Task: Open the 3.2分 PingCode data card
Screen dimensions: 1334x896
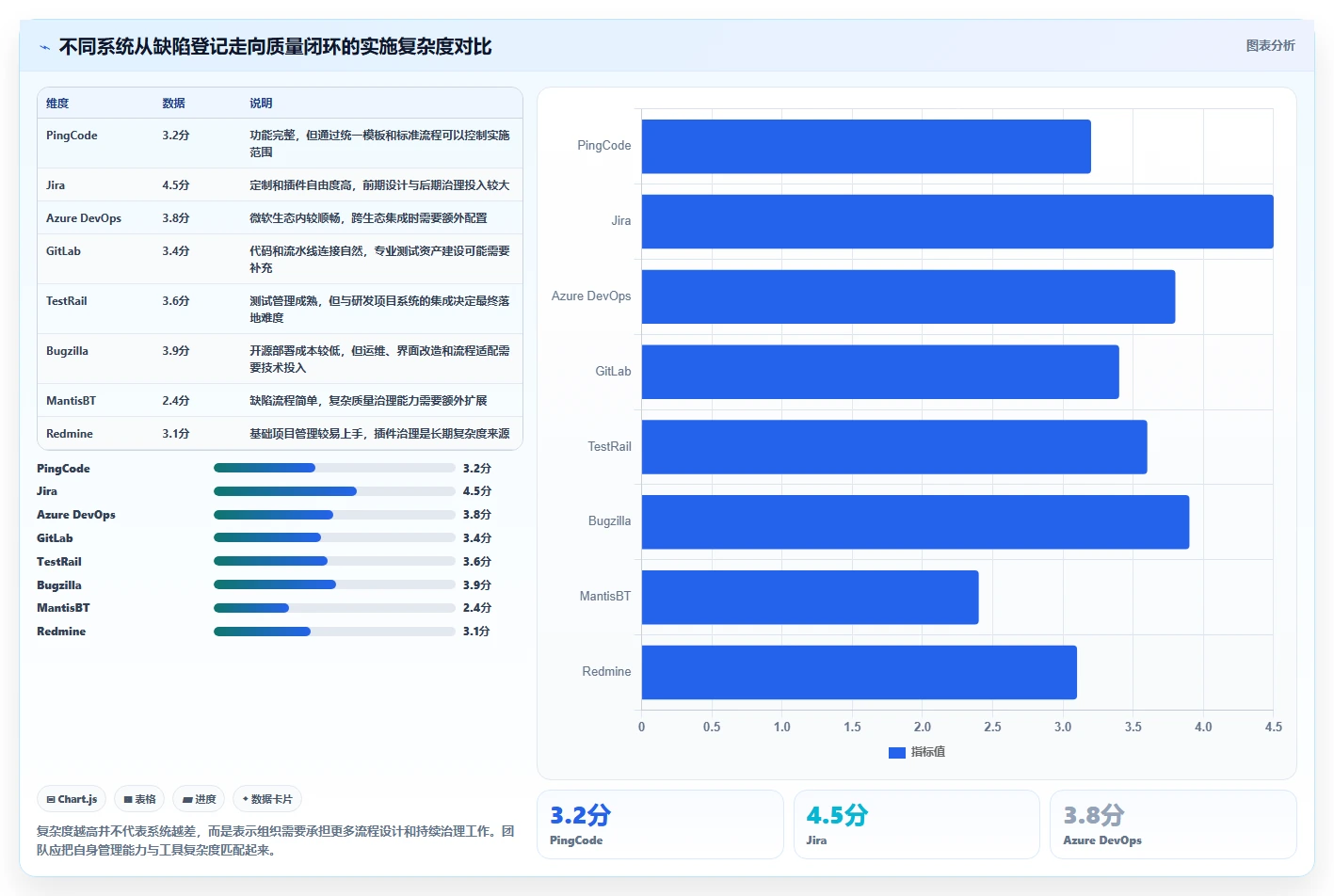Action: (660, 824)
